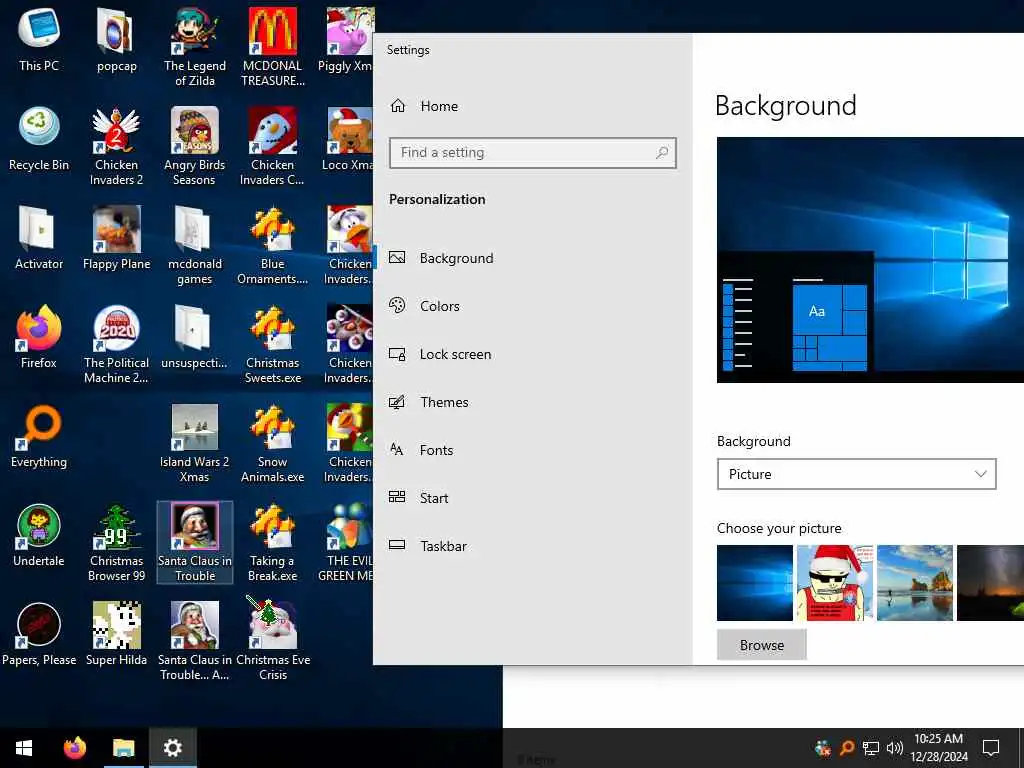Click the Find a setting search box

tap(532, 153)
